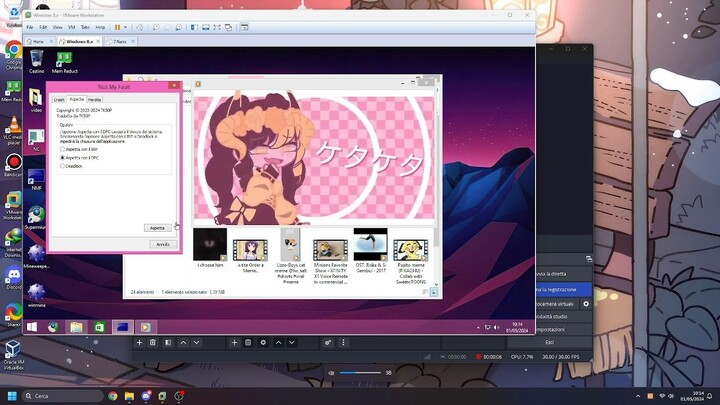Screen dimensions: 720x405
Task: Select the 'Aspetta con il DPC' radio option
Action: click(x=62, y=157)
